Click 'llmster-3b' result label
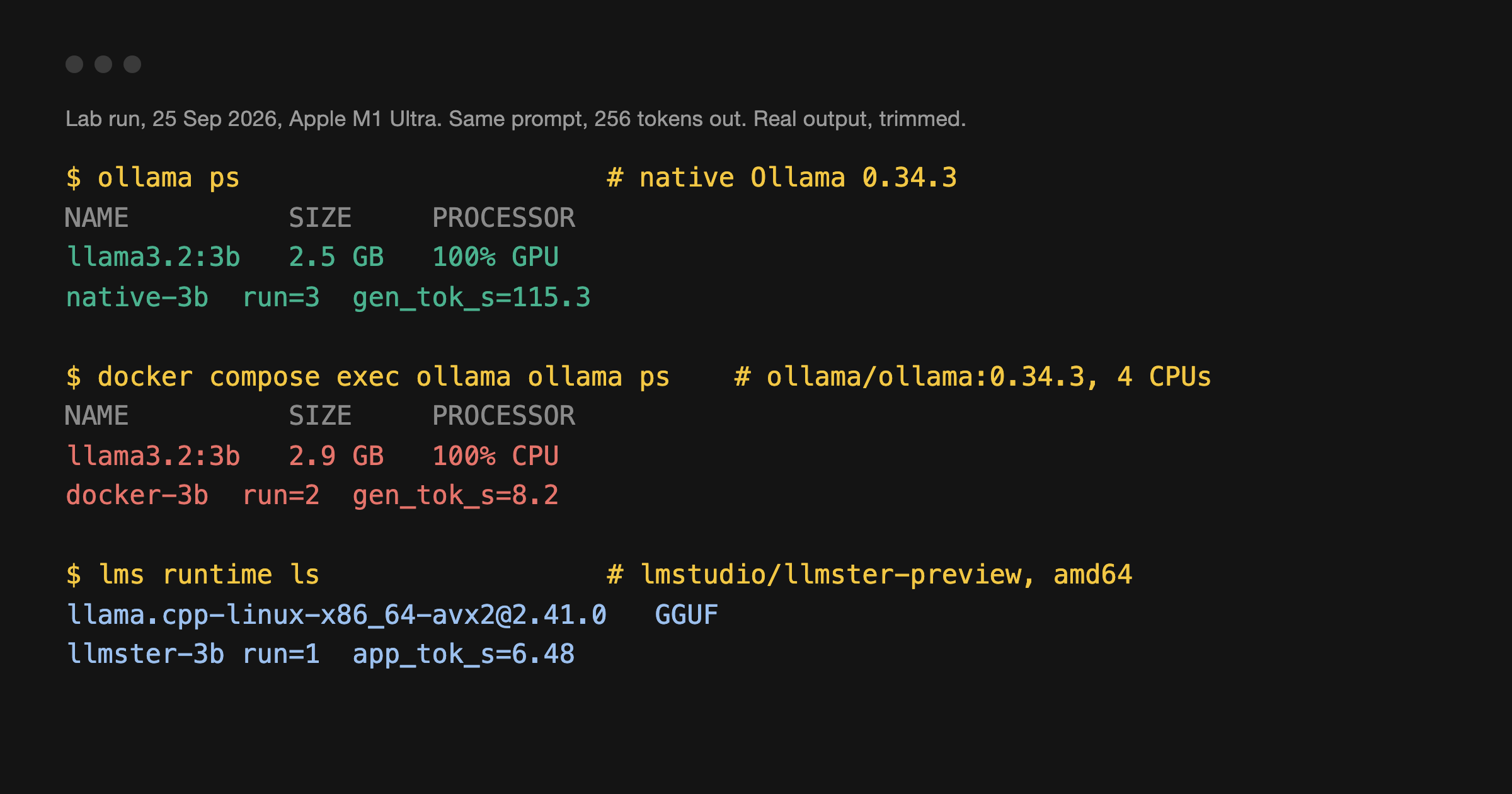 (146, 655)
